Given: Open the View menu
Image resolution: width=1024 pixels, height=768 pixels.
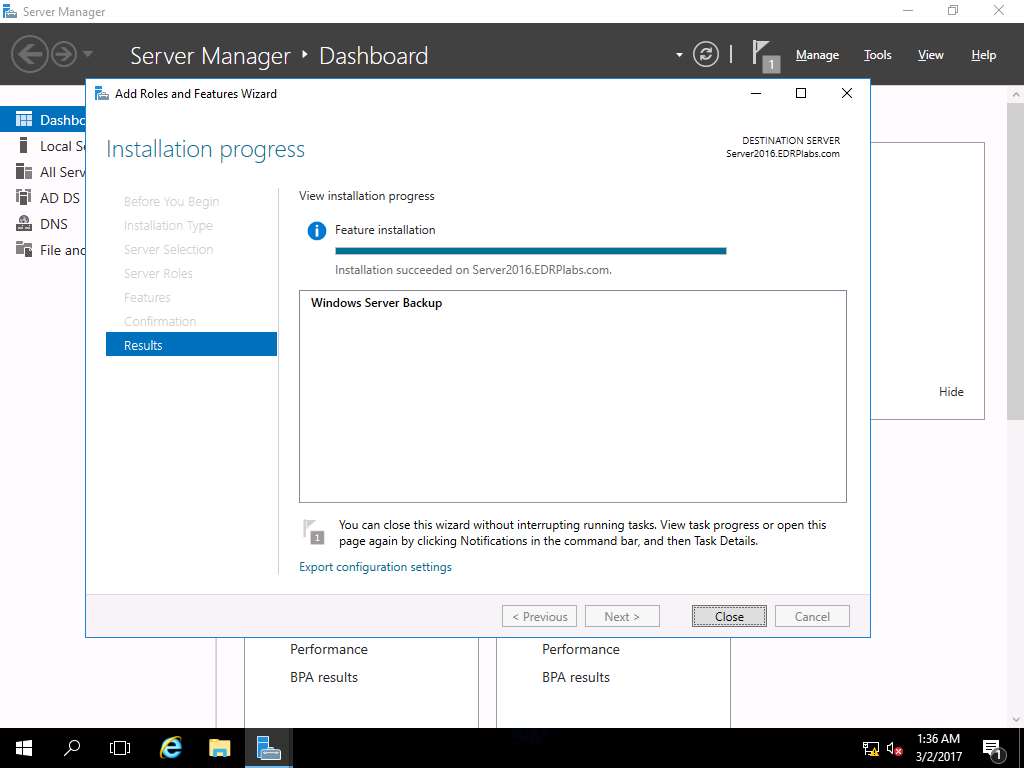Looking at the screenshot, I should point(930,55).
